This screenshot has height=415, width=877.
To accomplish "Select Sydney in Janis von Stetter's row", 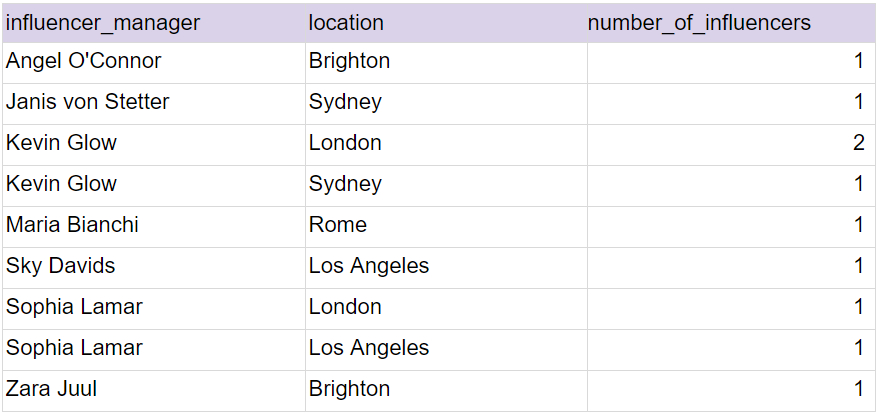I will (x=345, y=102).
